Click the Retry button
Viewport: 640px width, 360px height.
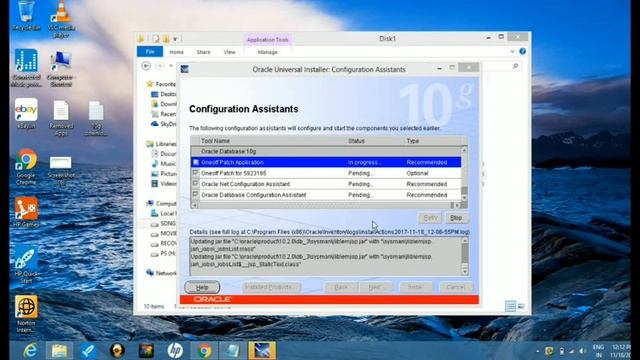(x=430, y=218)
